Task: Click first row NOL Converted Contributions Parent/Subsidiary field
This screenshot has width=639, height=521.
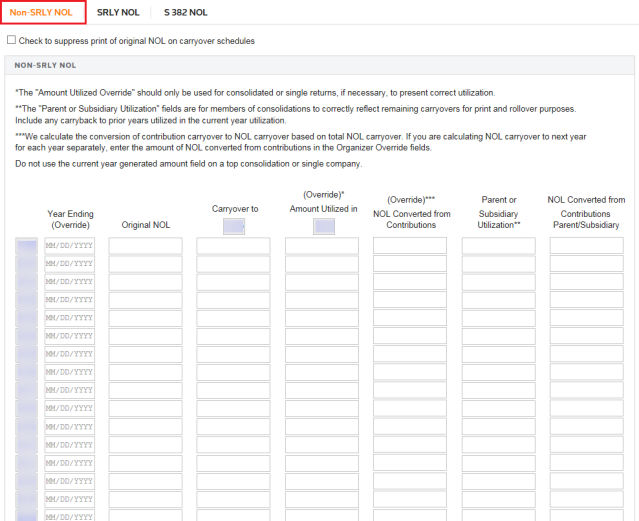Action: (x=586, y=246)
